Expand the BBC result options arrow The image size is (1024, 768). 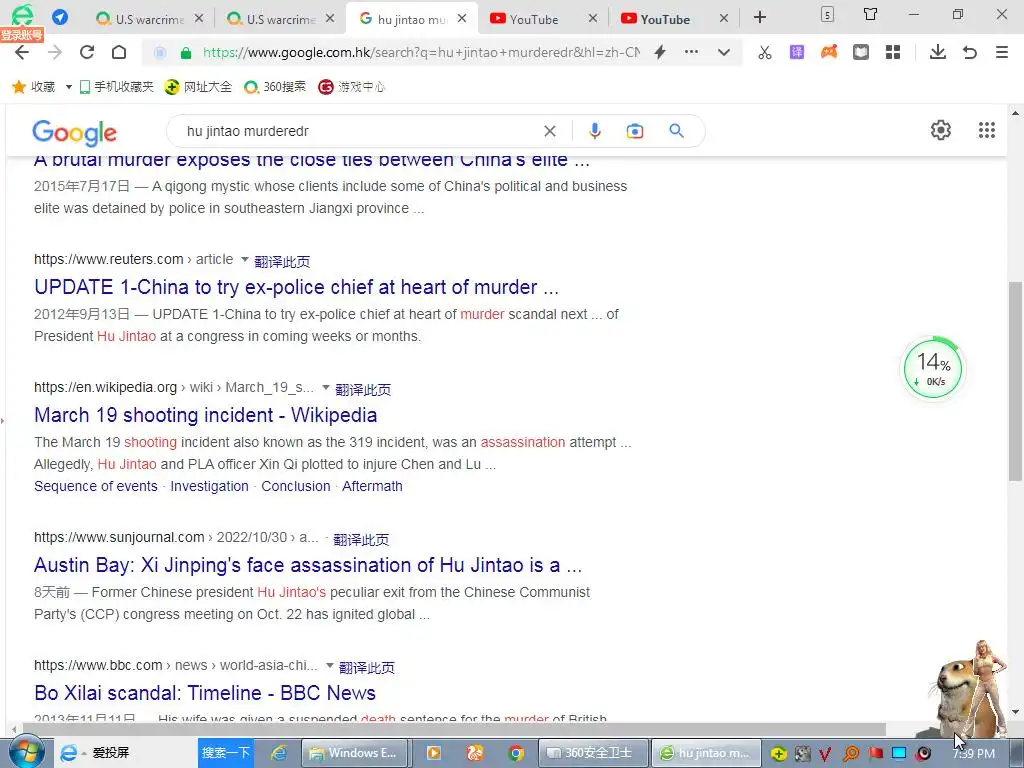pos(330,666)
